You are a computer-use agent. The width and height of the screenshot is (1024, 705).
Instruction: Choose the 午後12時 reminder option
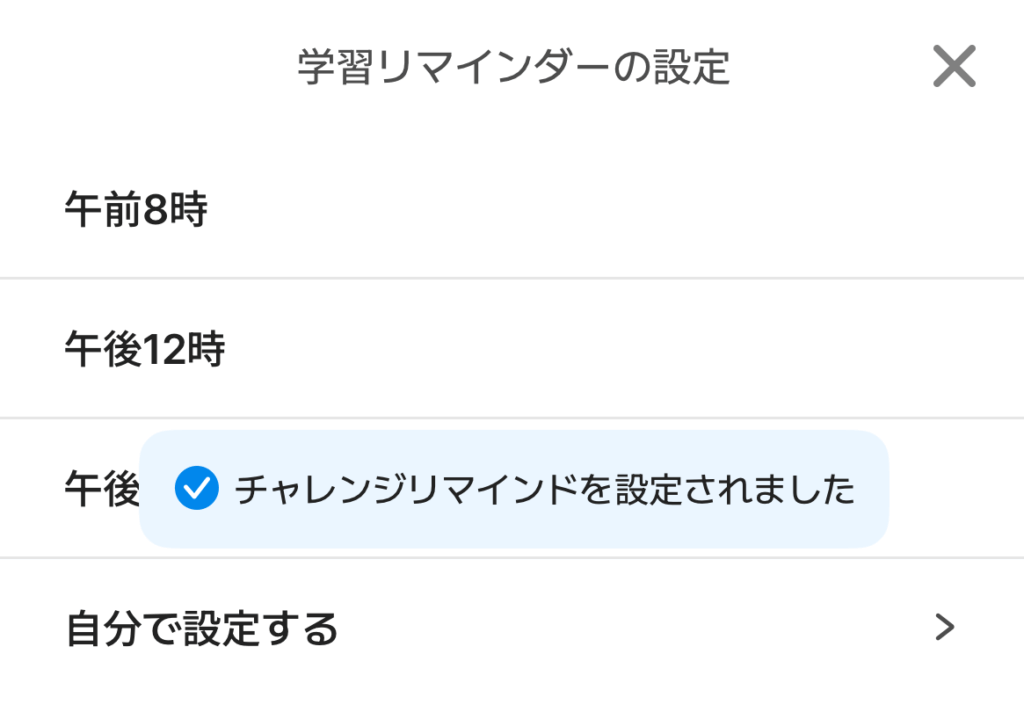(512, 349)
